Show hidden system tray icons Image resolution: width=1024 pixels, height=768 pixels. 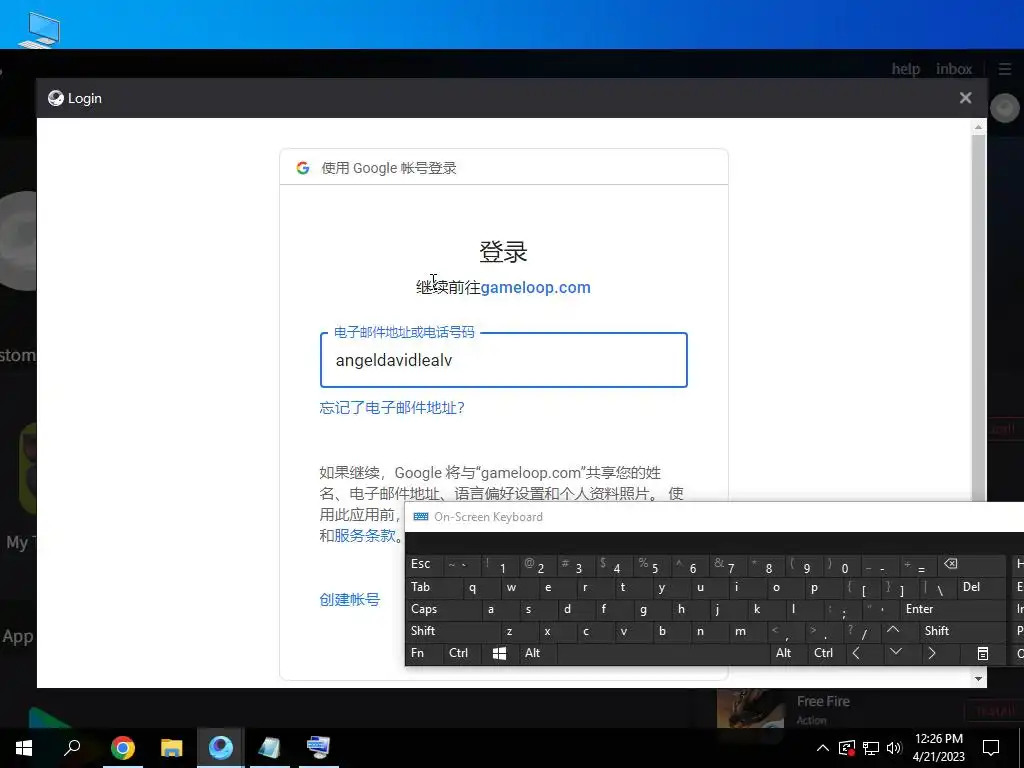click(x=823, y=748)
